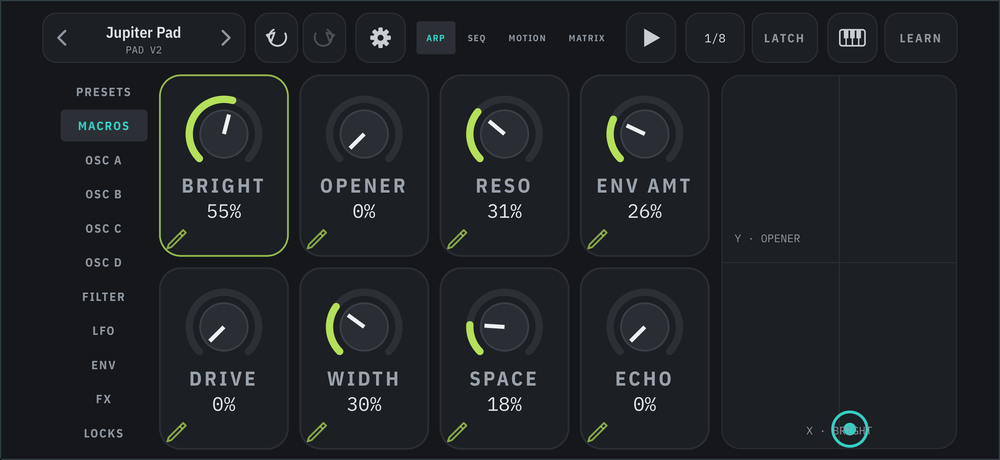Screen dimensions: 1000x460
Task: Edit the SPACE macro via its pencil icon
Action: click(x=457, y=433)
